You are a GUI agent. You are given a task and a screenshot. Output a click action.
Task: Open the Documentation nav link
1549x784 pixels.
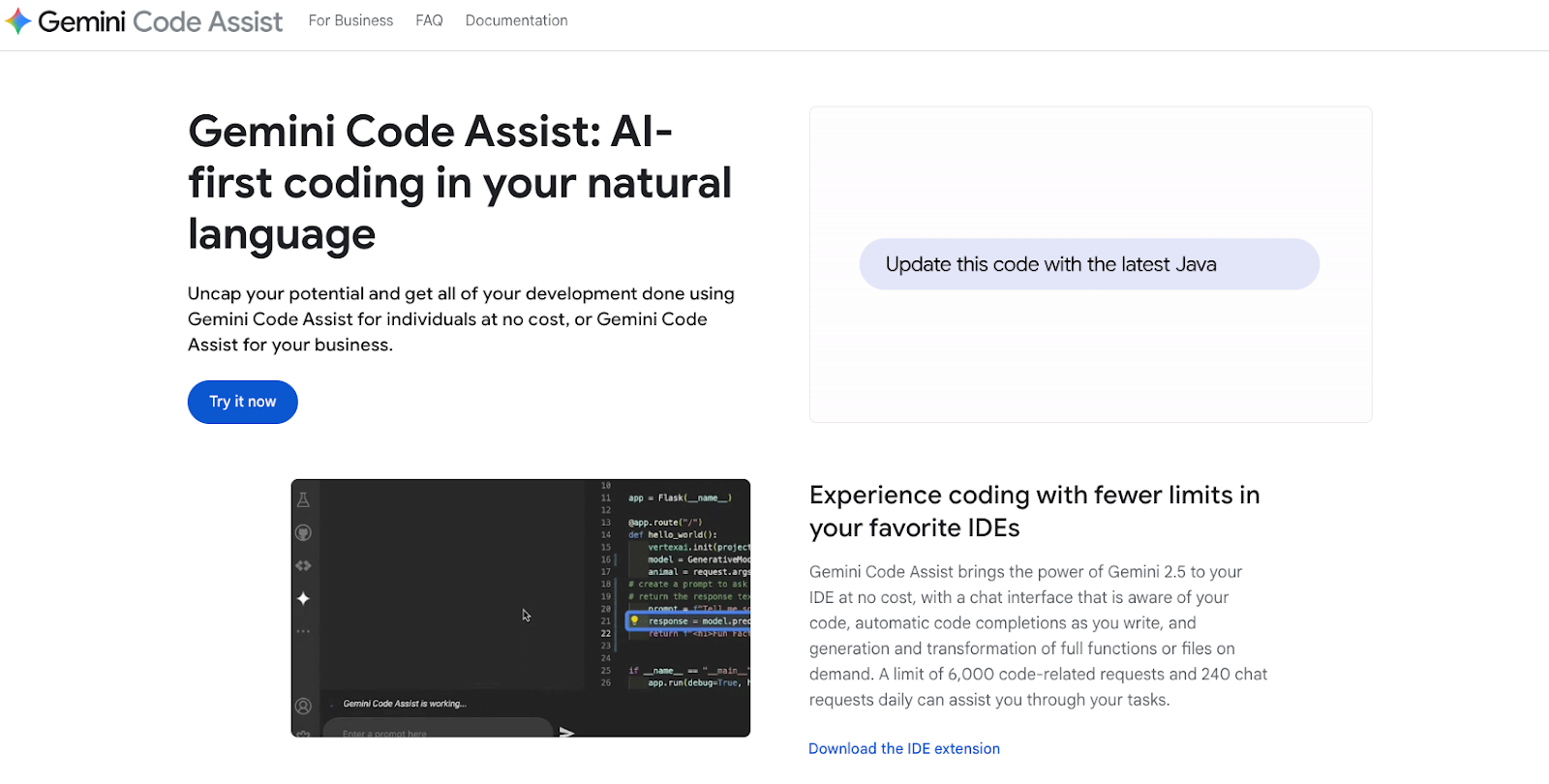coord(516,20)
